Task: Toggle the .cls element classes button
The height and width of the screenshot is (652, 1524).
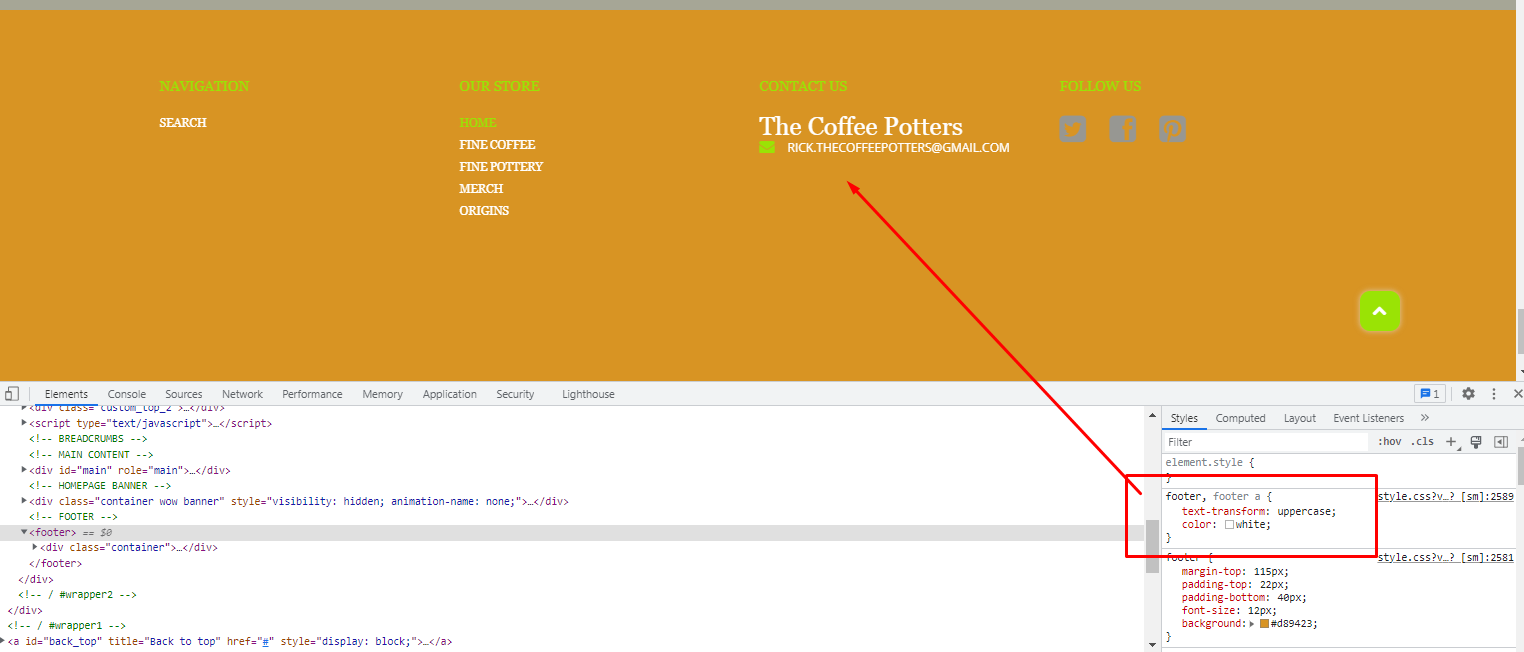Action: (x=1422, y=442)
